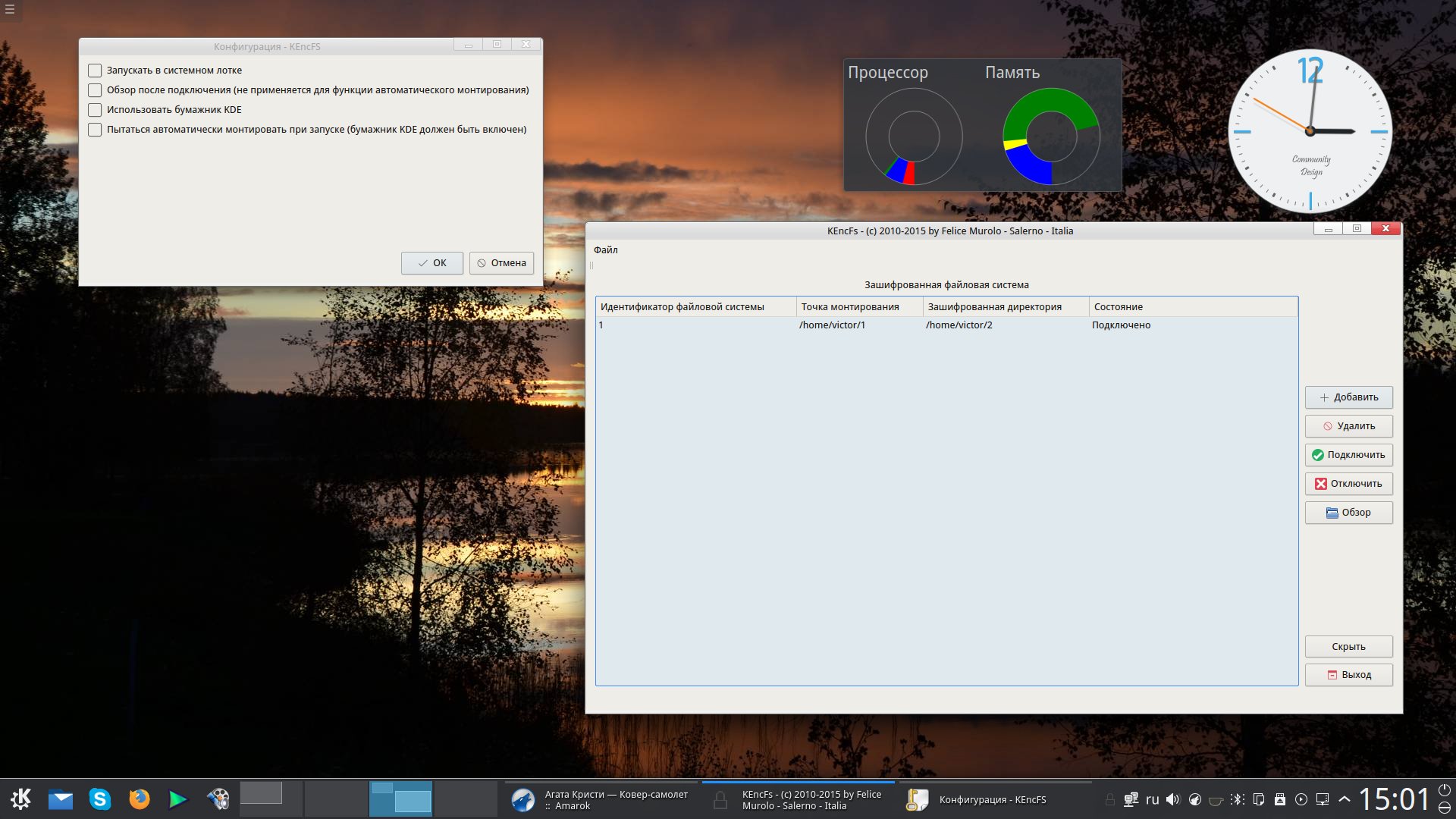The image size is (1456, 819).
Task: Click the Добавить button
Action: tap(1348, 397)
